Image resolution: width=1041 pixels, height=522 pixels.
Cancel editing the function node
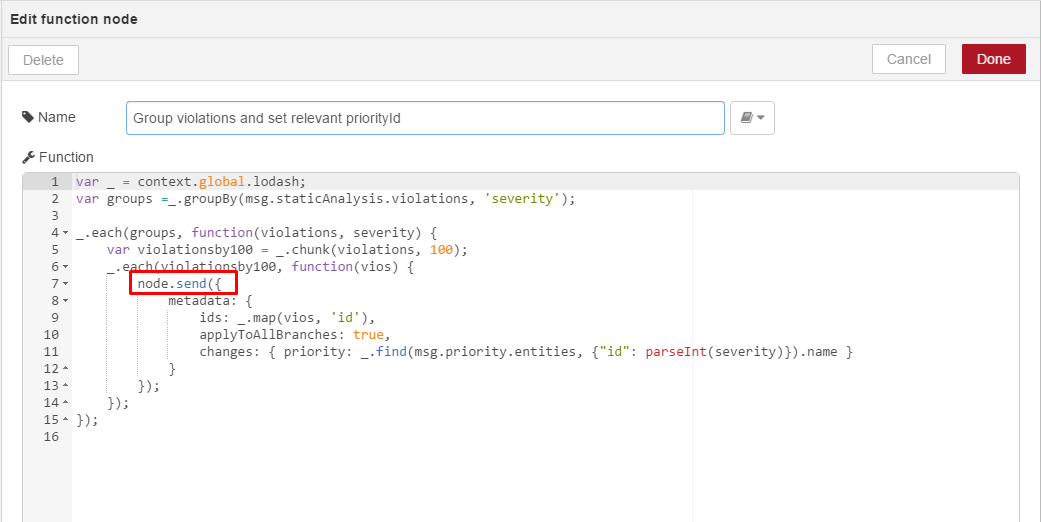pos(908,59)
